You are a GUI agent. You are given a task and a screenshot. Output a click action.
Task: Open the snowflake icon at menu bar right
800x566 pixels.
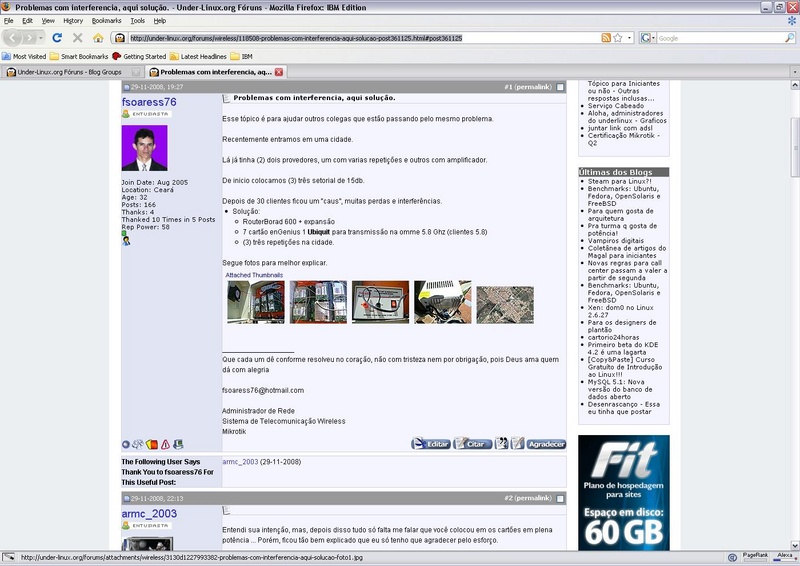click(792, 21)
